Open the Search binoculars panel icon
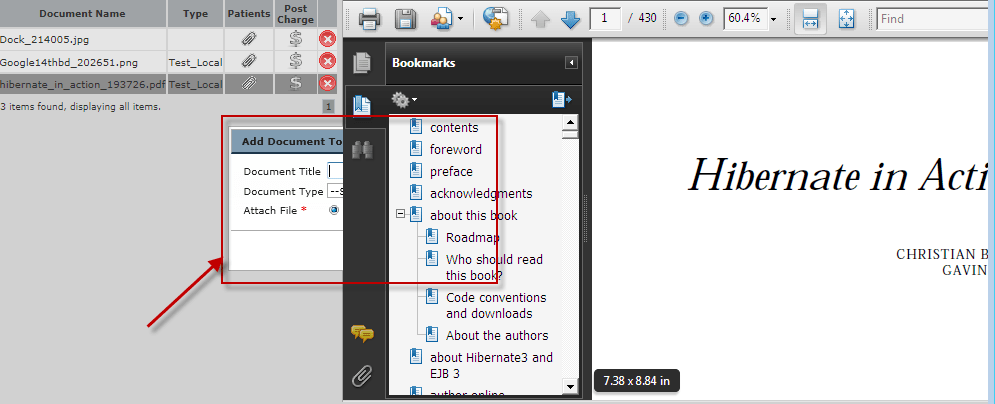995x404 pixels. (x=362, y=150)
